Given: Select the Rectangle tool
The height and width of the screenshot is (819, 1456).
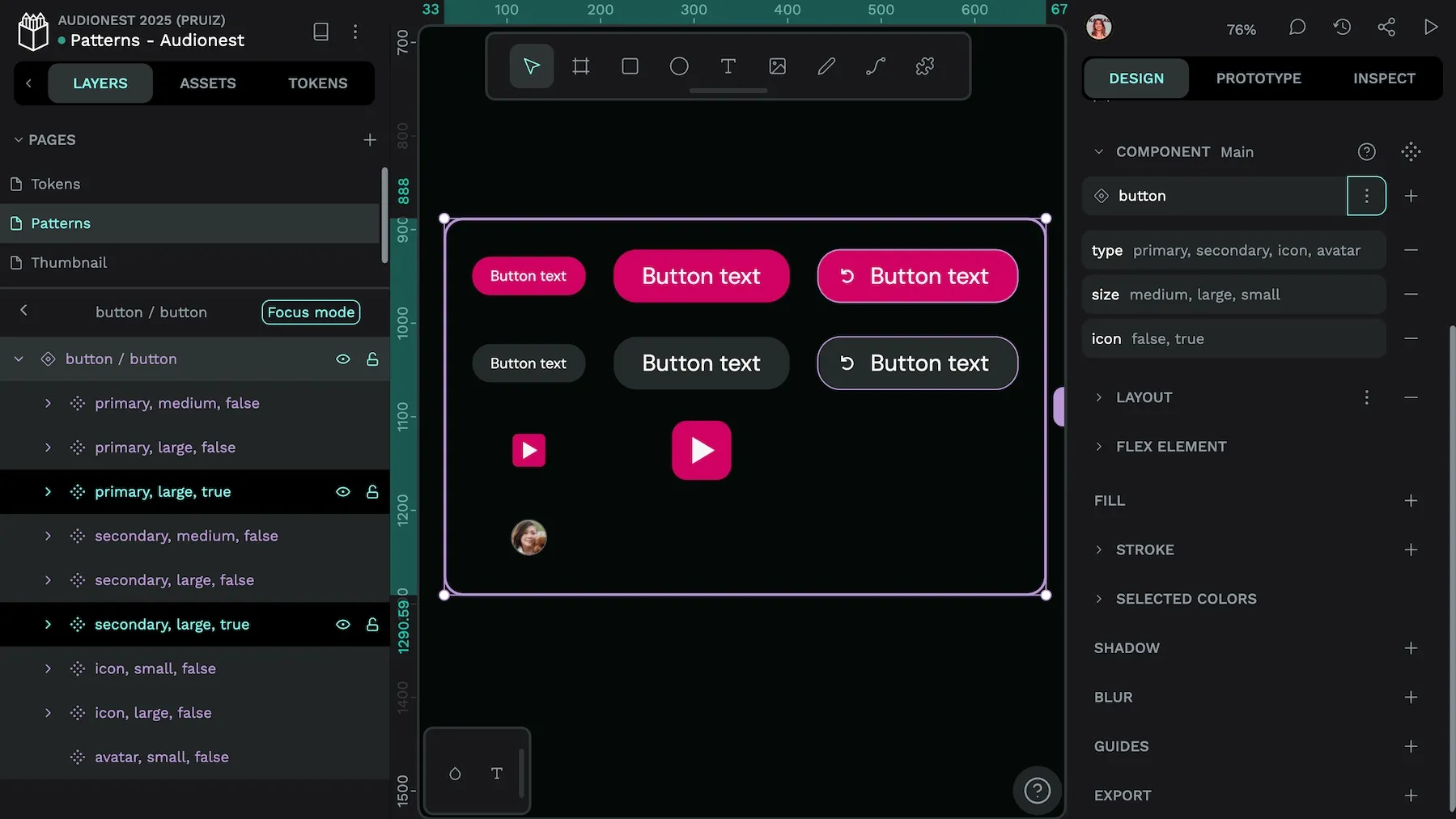Looking at the screenshot, I should 630,66.
